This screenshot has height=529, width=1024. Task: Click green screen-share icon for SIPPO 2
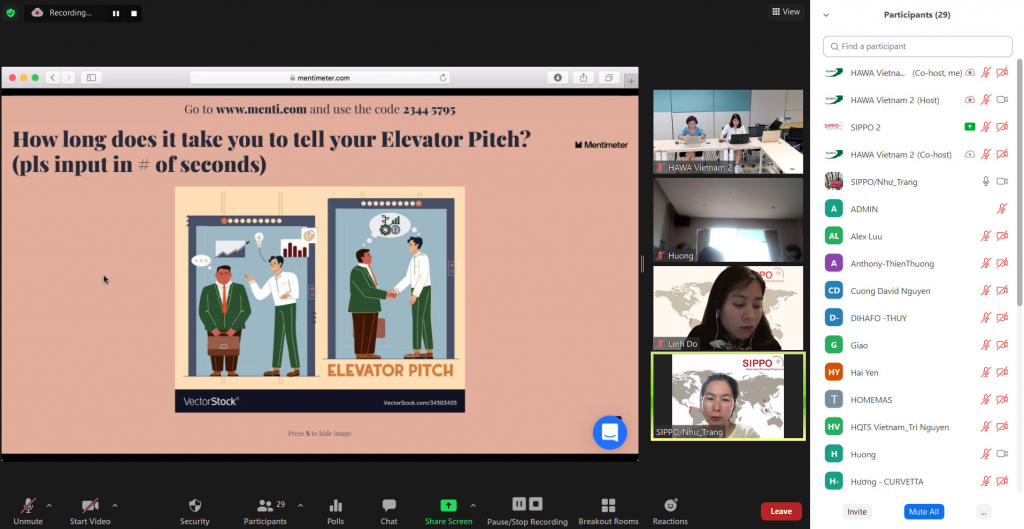(x=970, y=127)
